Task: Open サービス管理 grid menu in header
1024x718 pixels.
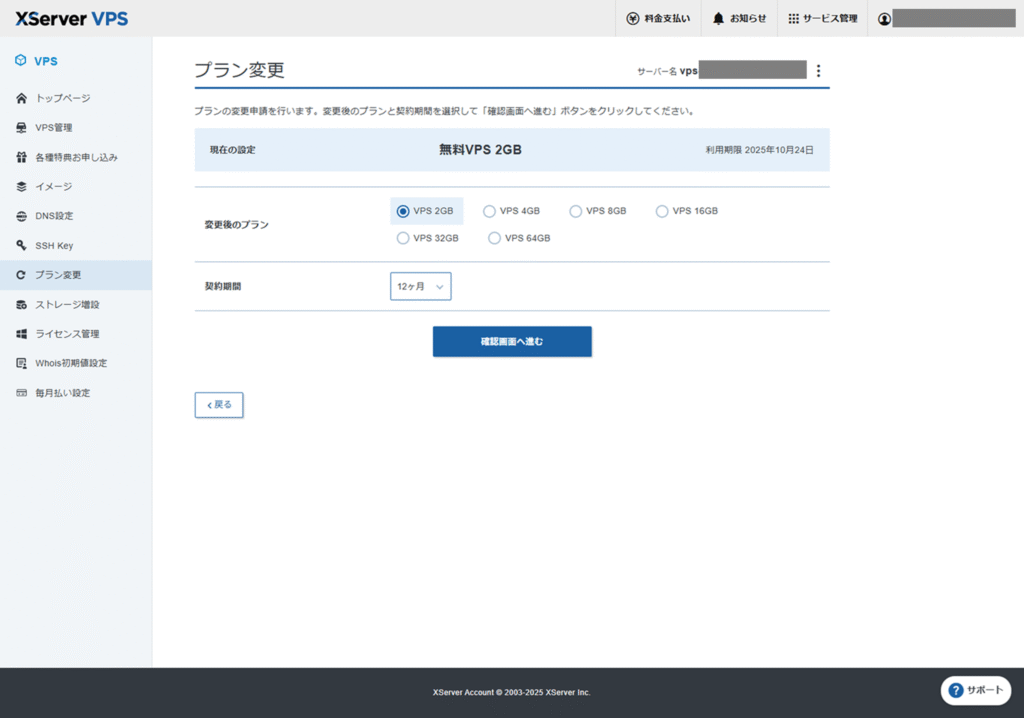Action: 822,18
